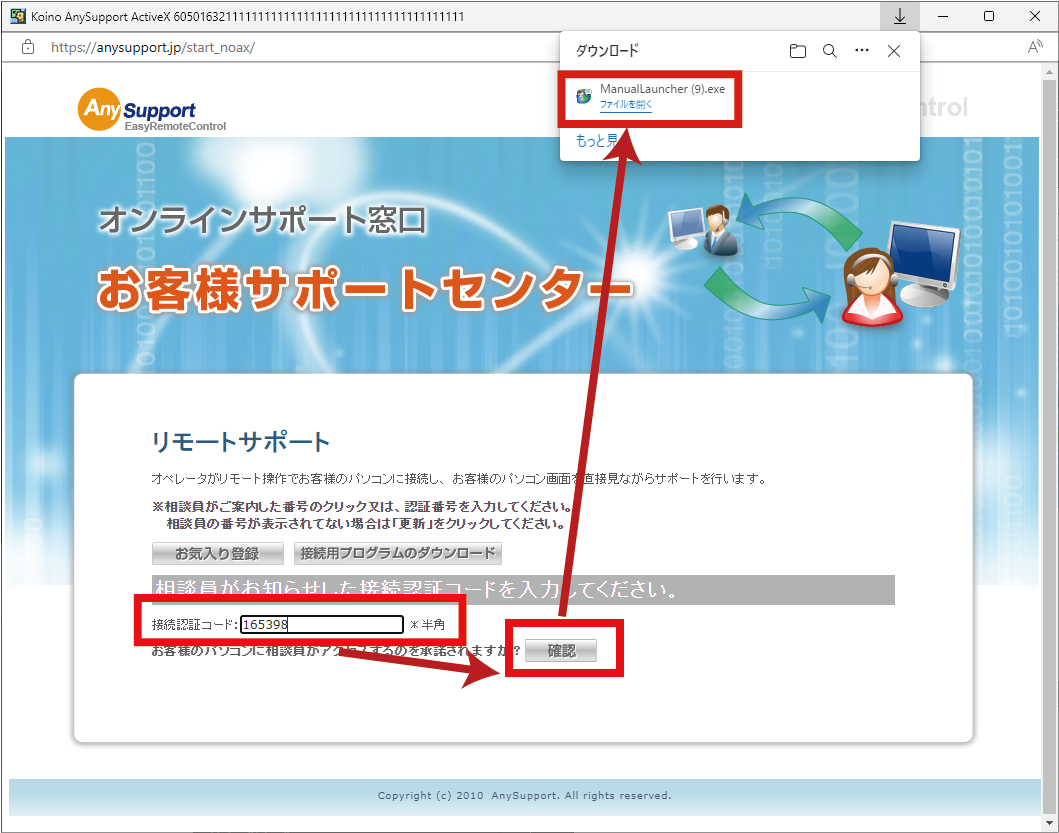Minimize the browser window
This screenshot has width=1059, height=833.
pos(943,16)
